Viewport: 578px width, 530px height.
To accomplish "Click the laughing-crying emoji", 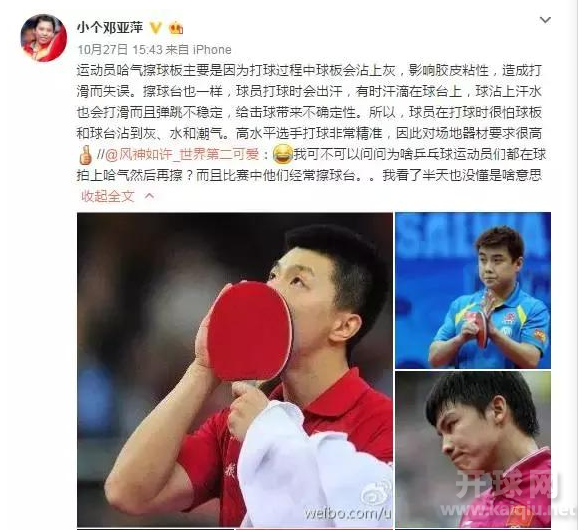I will point(283,154).
